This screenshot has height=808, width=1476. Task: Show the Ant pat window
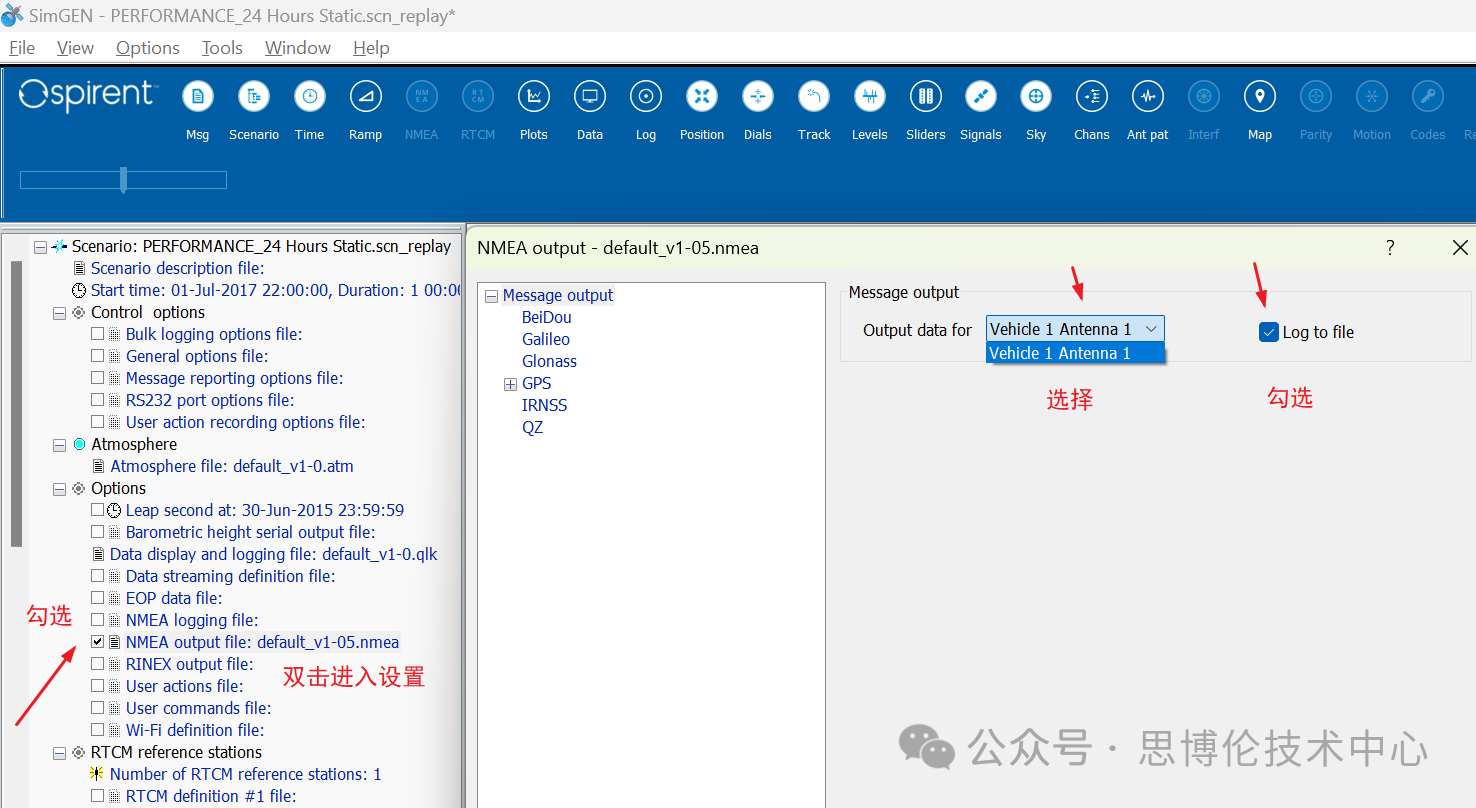tap(1147, 97)
